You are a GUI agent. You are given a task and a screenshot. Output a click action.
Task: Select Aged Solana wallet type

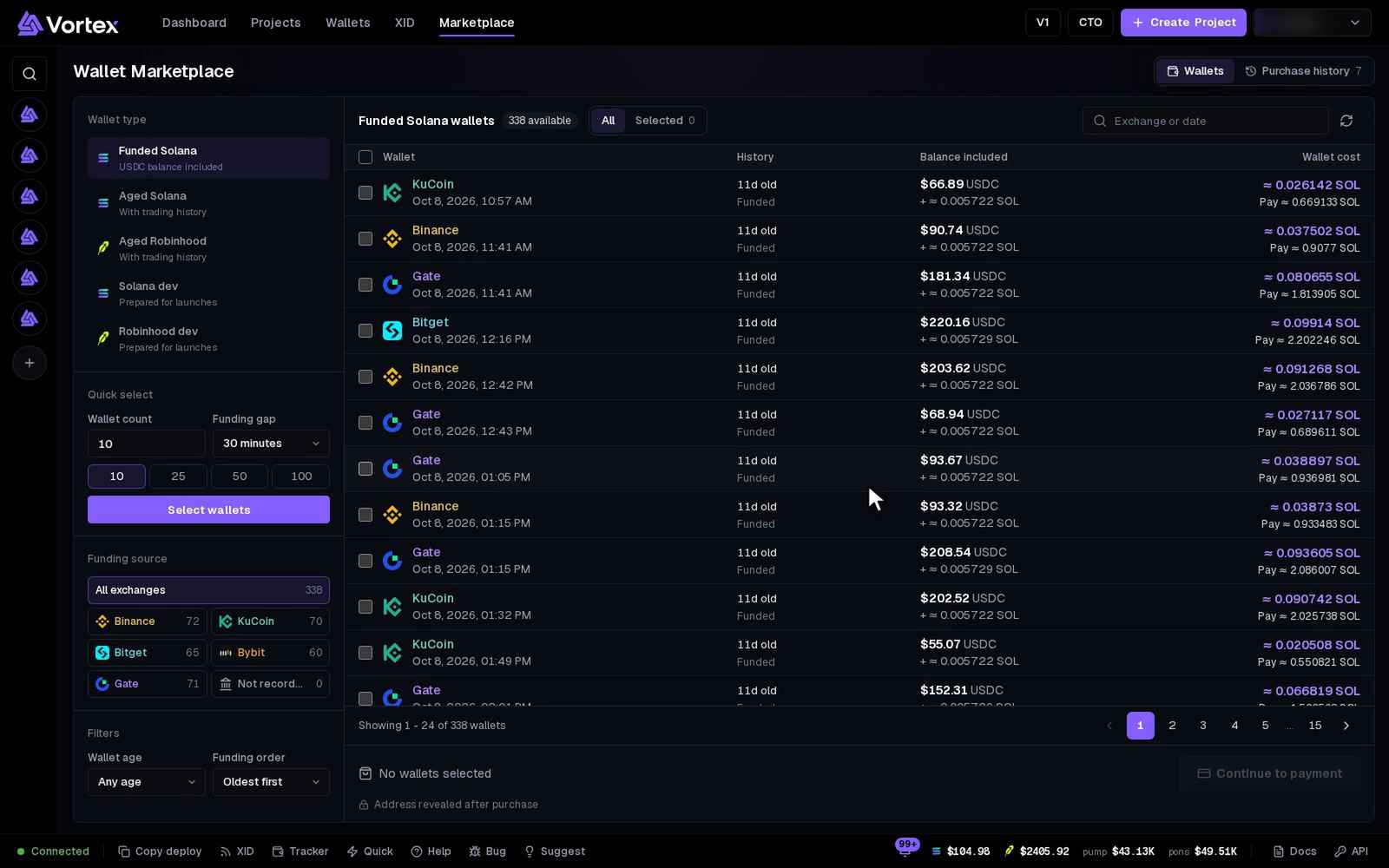(x=208, y=203)
